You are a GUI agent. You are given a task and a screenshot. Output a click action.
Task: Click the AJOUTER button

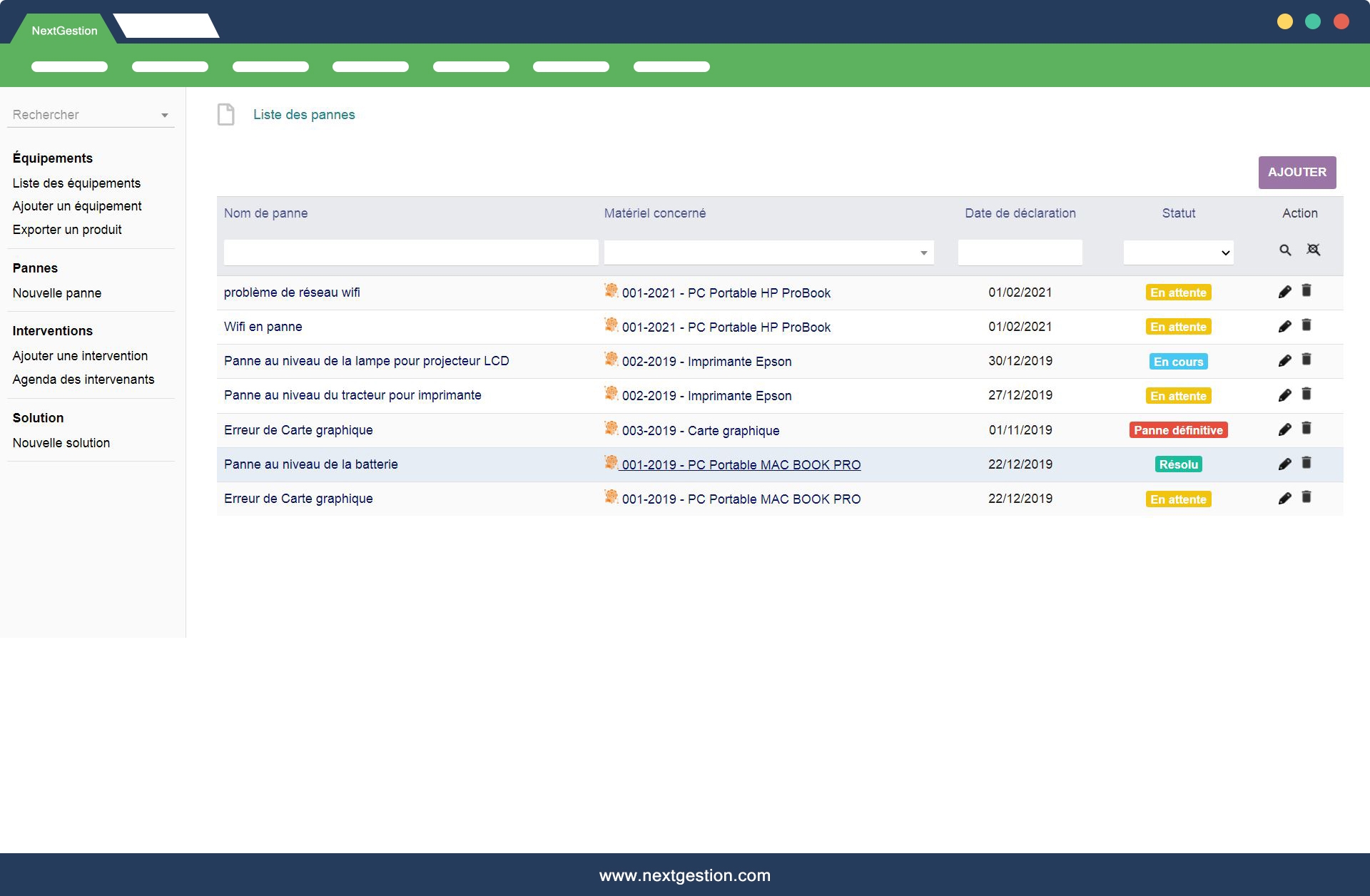pyautogui.click(x=1297, y=172)
